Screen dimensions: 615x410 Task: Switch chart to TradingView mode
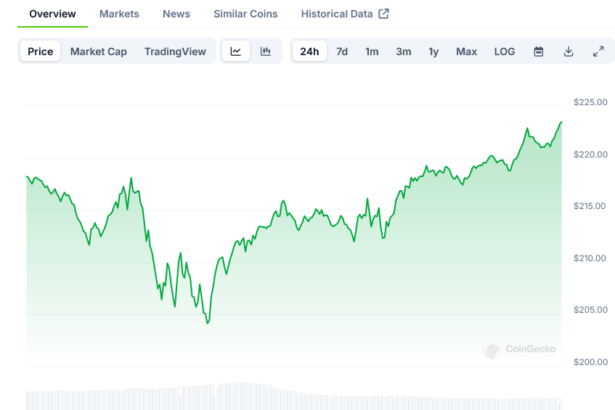tap(174, 51)
